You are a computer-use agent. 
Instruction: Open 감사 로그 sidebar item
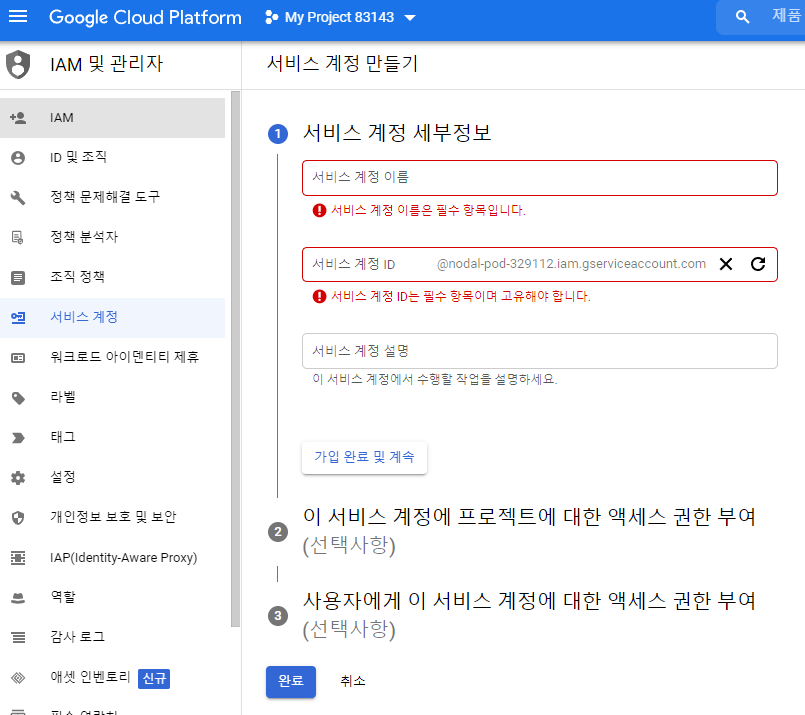click(112, 637)
